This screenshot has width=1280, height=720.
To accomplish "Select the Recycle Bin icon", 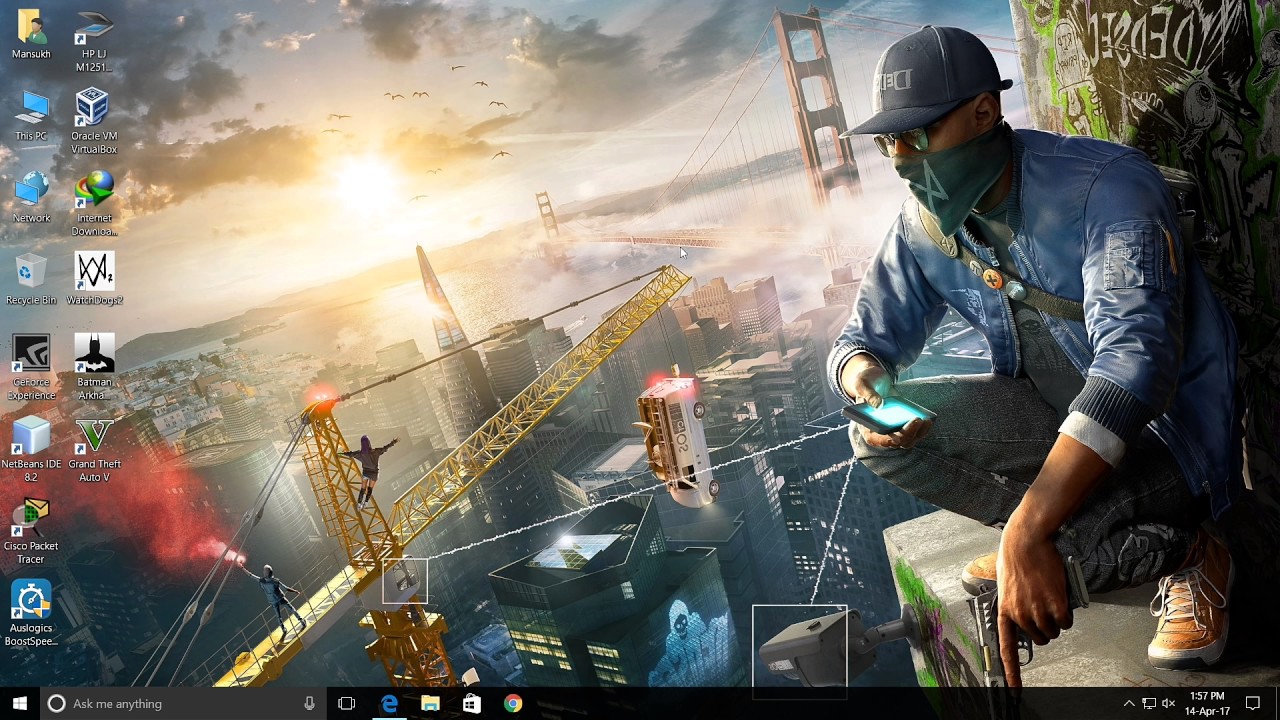I will [x=31, y=280].
